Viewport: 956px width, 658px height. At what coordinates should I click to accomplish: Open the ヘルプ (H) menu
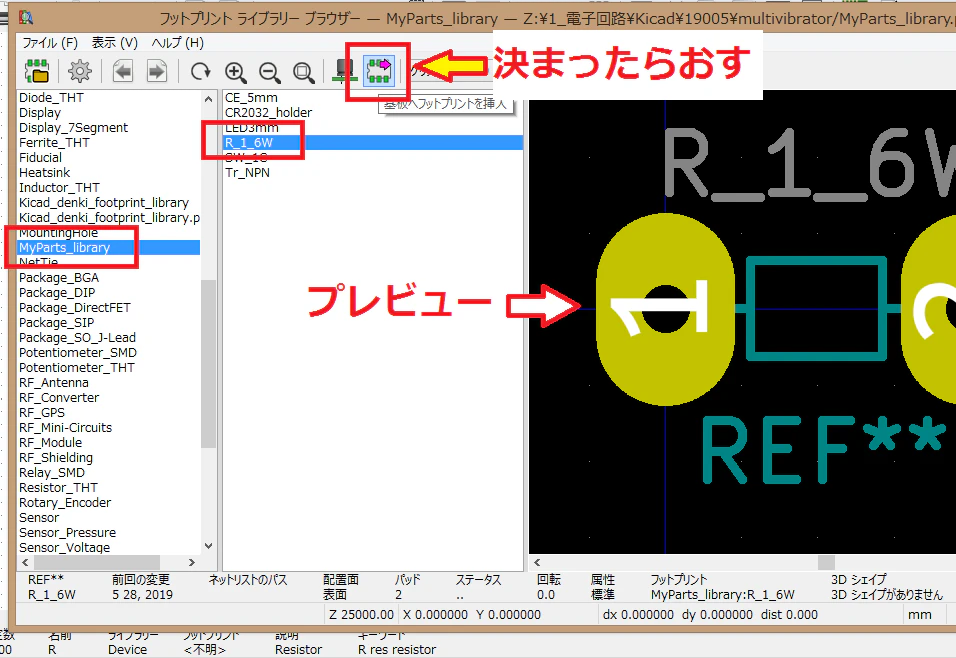(177, 43)
